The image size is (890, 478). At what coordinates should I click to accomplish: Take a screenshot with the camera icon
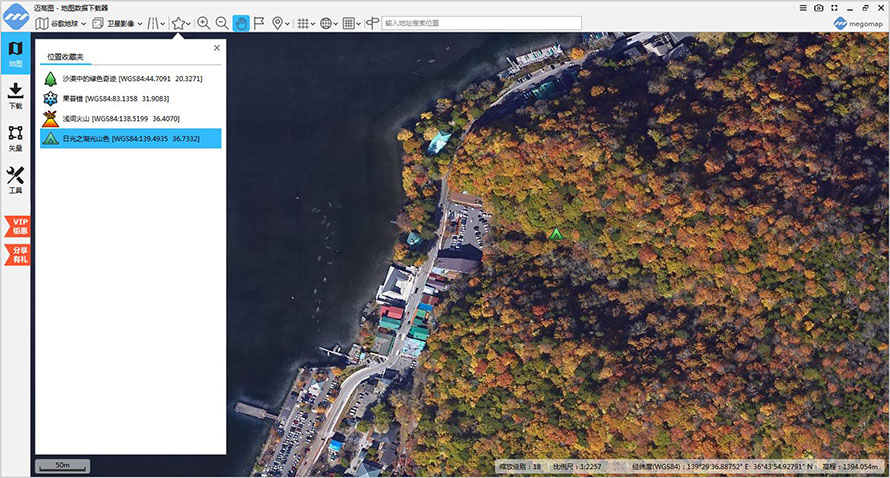click(819, 7)
